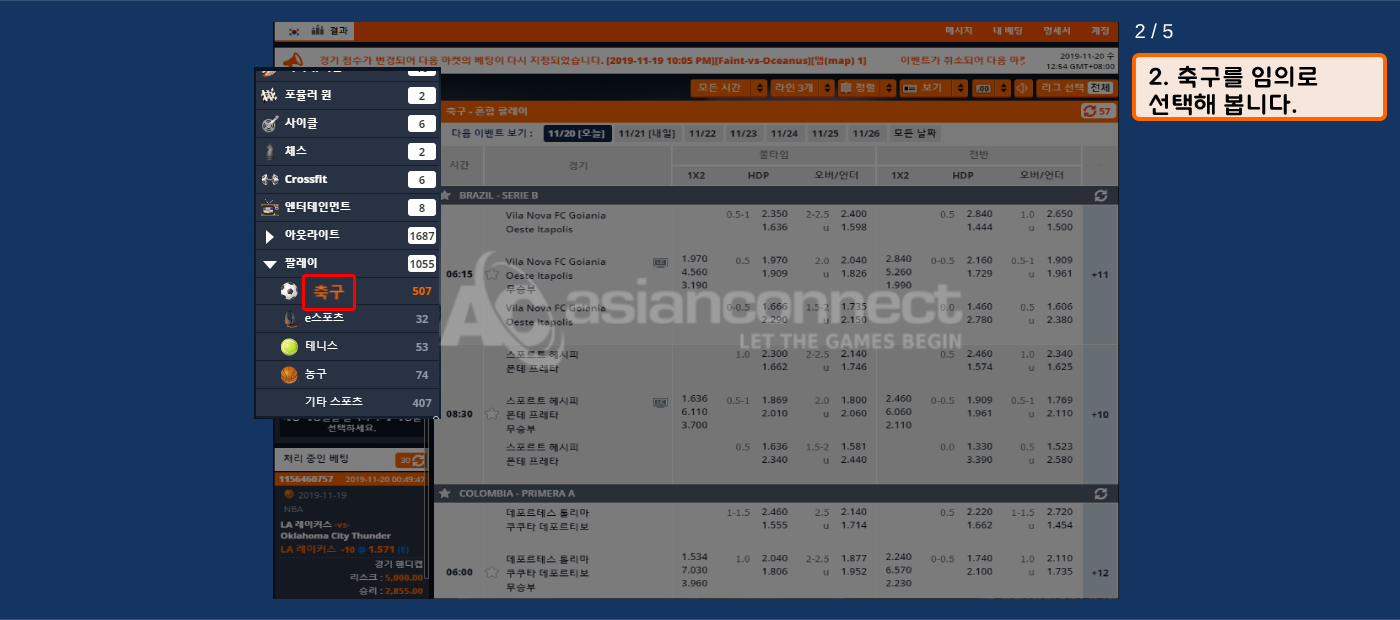
Task: Select the 11/25 date tab
Action: pyautogui.click(x=825, y=133)
